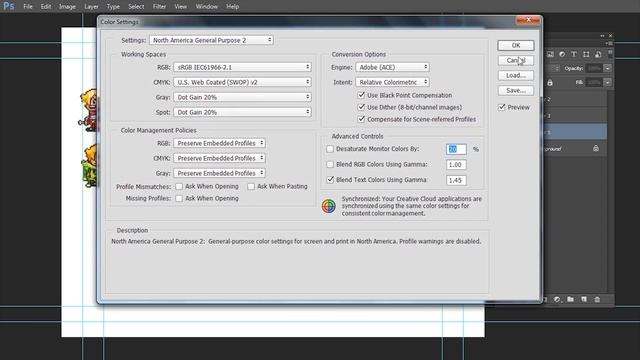Screen dimensions: 640x360
Task: Open the Image menu
Action: point(67,7)
